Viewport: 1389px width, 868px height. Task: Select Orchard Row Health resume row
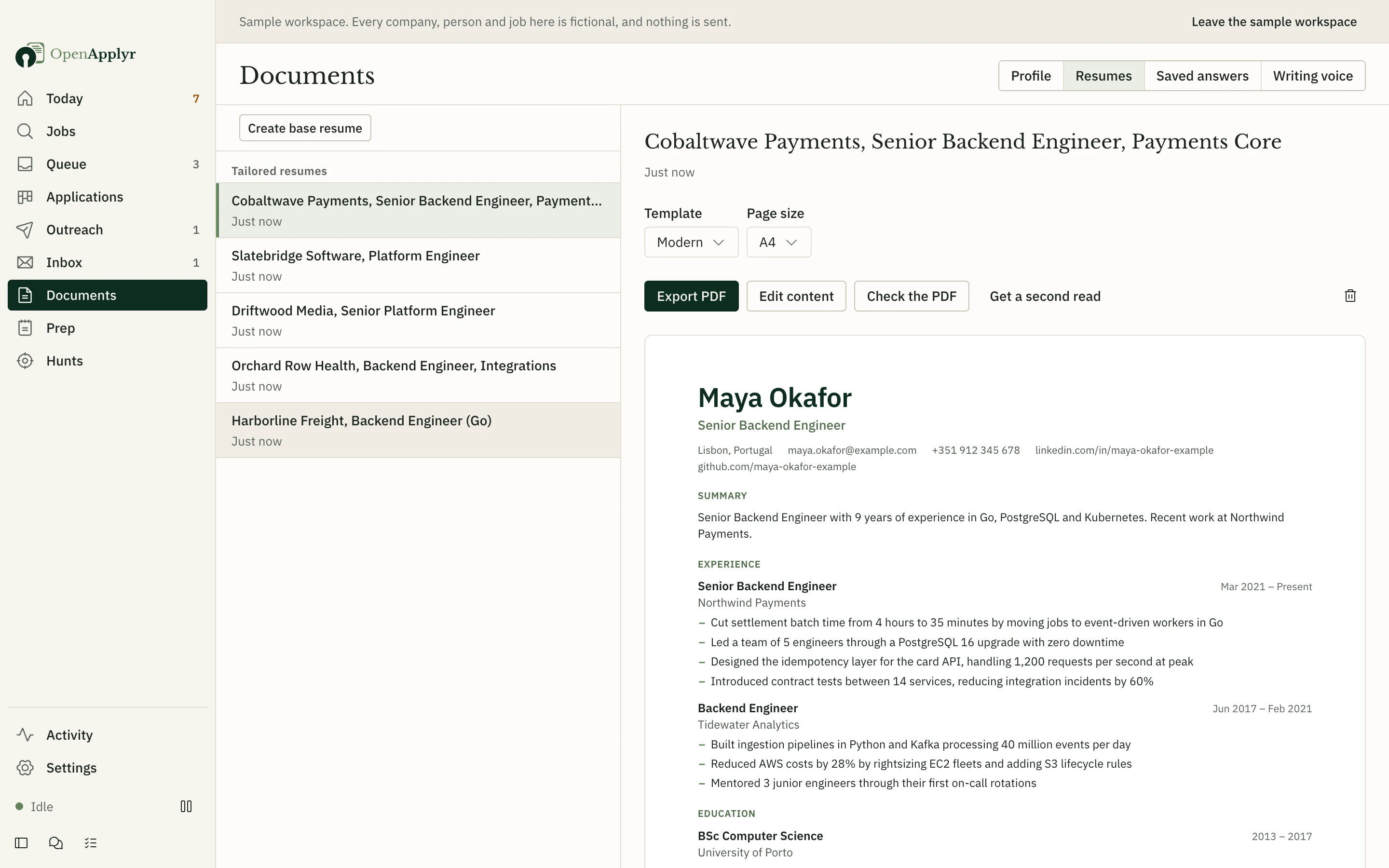click(x=418, y=376)
